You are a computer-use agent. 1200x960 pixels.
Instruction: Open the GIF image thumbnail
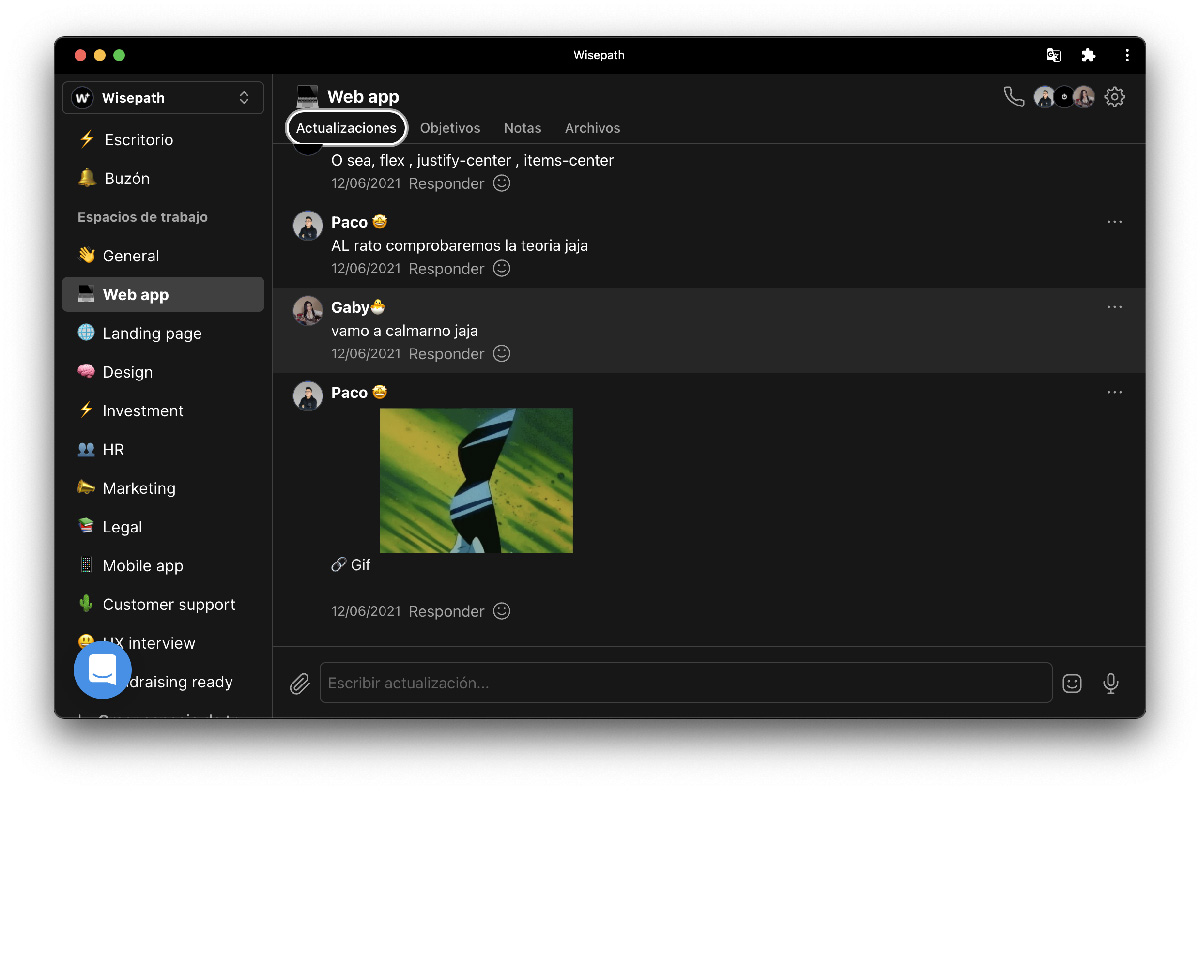(x=476, y=480)
